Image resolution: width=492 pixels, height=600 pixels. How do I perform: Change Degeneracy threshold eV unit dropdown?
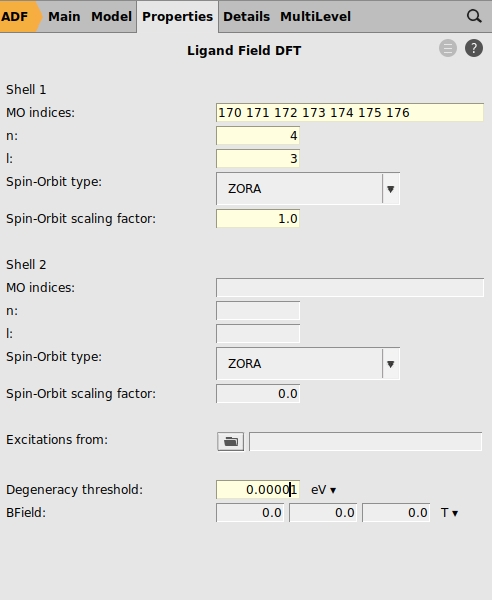(323, 490)
